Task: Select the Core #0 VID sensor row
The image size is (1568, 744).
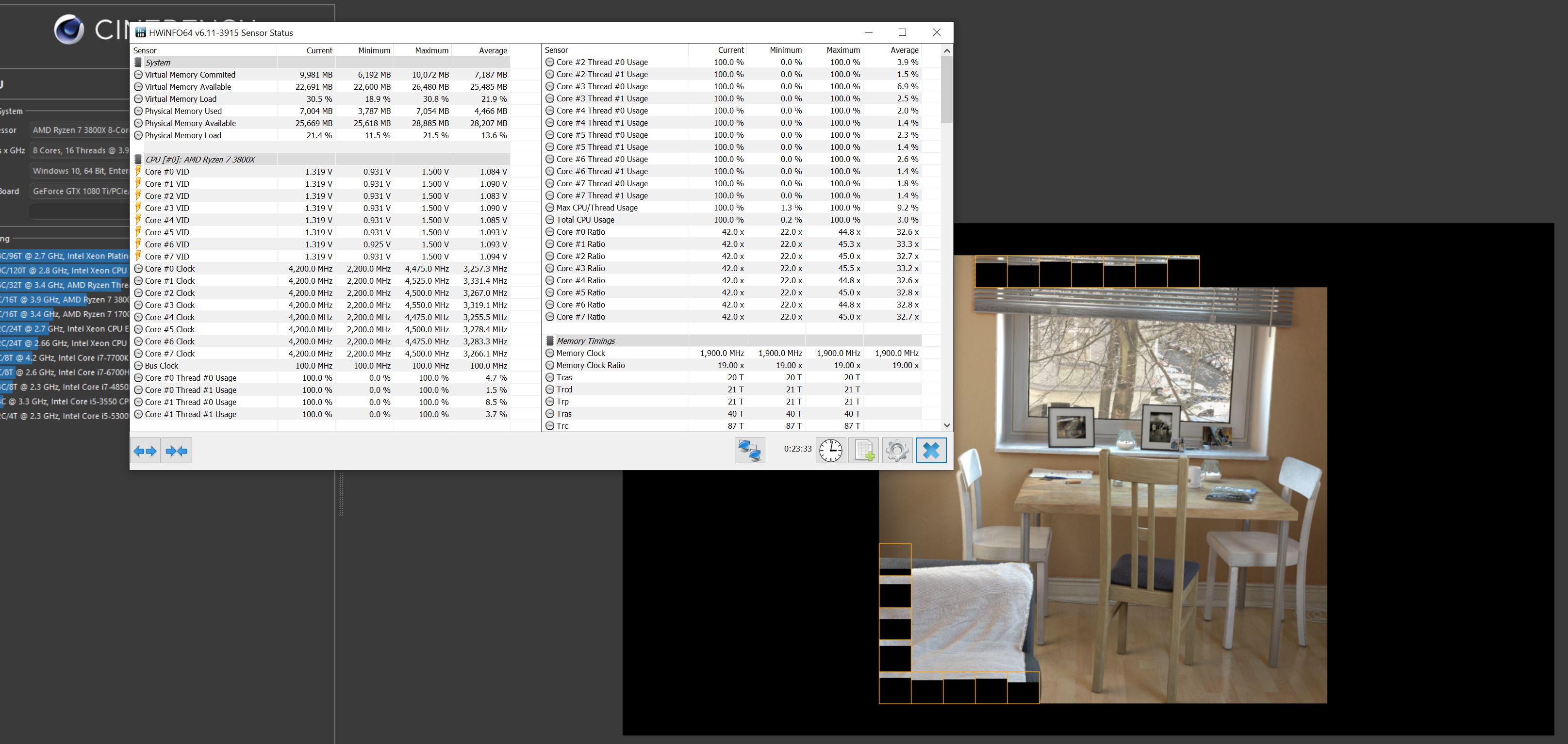Action: [167, 172]
